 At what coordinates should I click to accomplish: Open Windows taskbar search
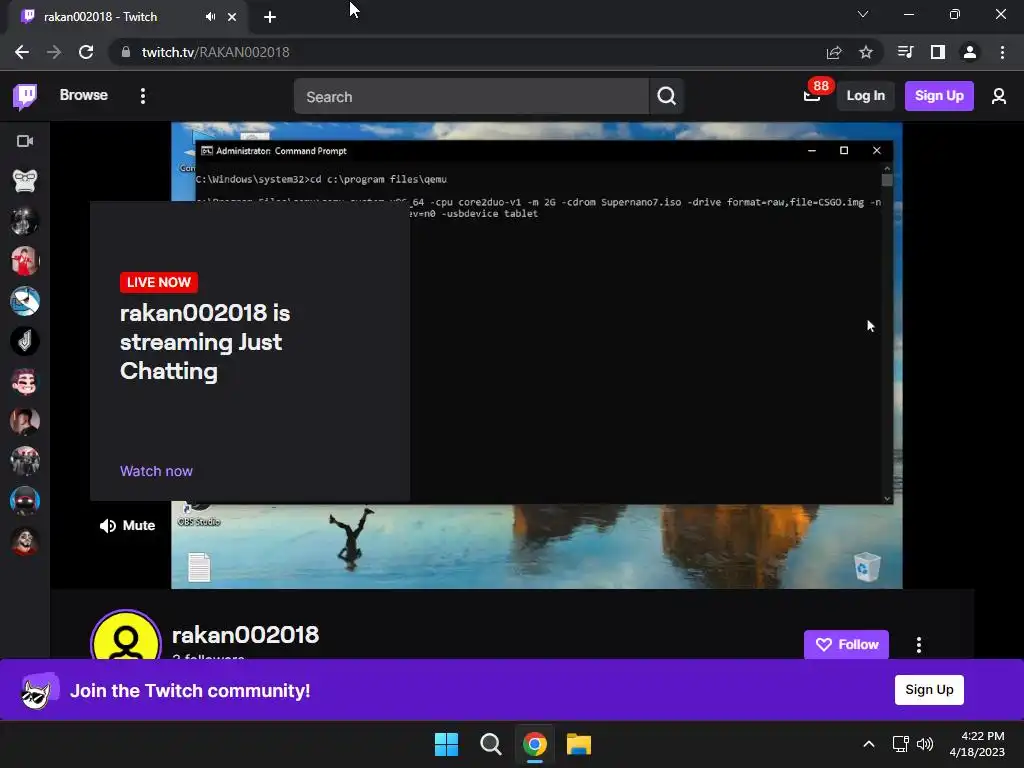pos(490,744)
